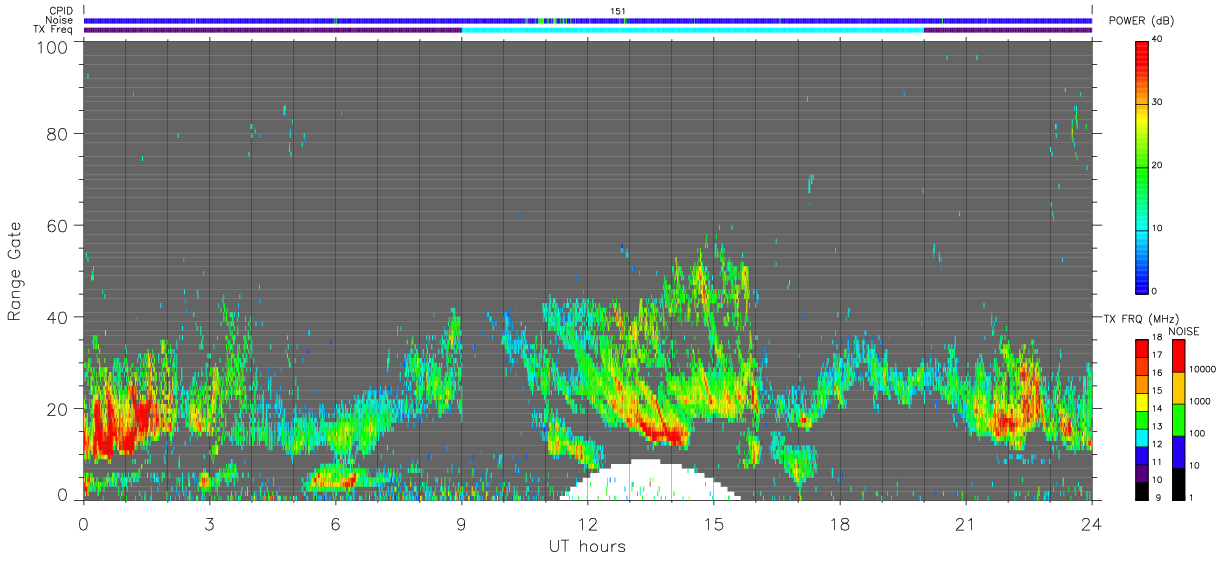Click the x-axis tick label '3'

(x=209, y=524)
